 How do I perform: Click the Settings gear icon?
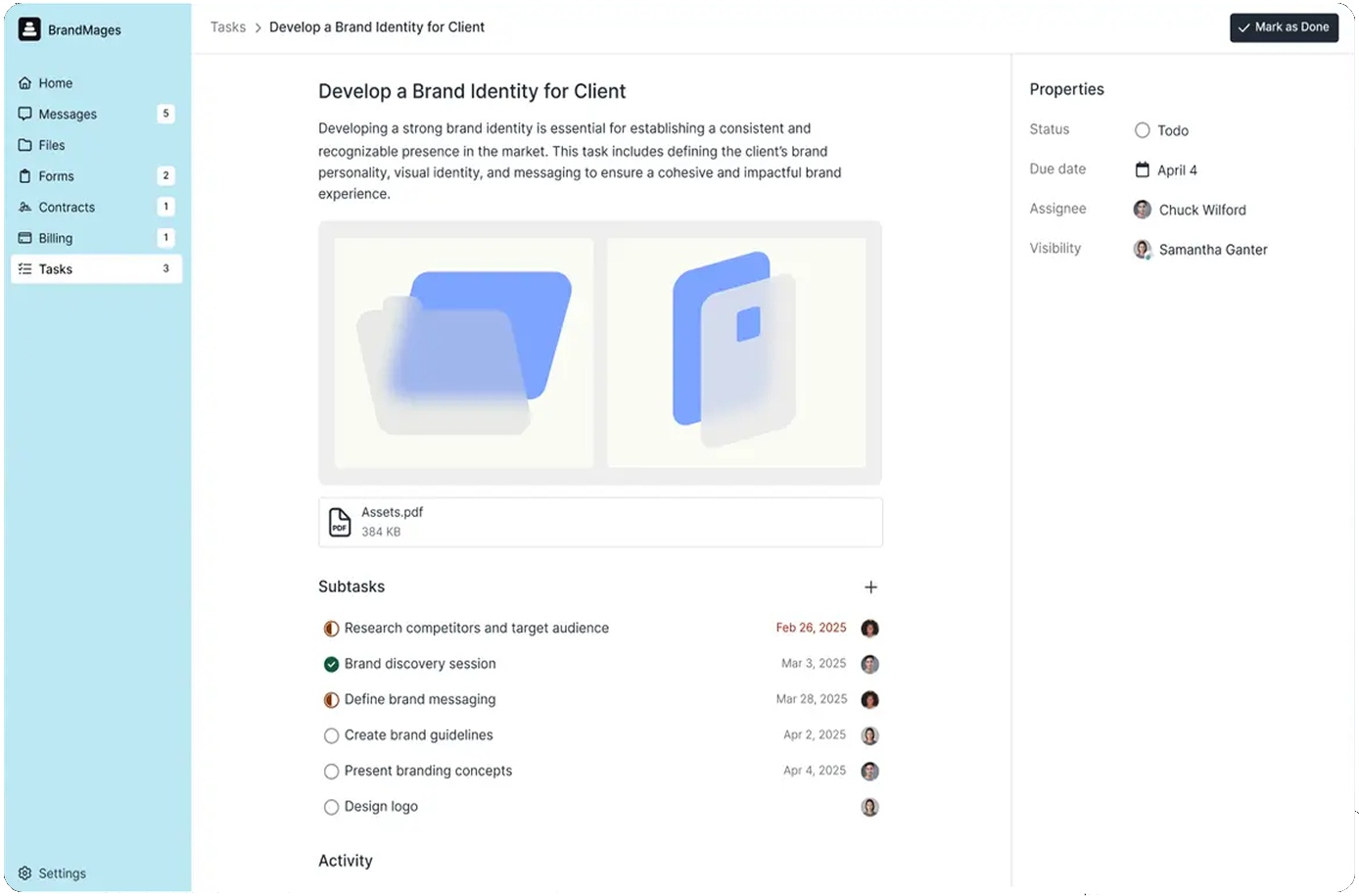pyautogui.click(x=25, y=873)
